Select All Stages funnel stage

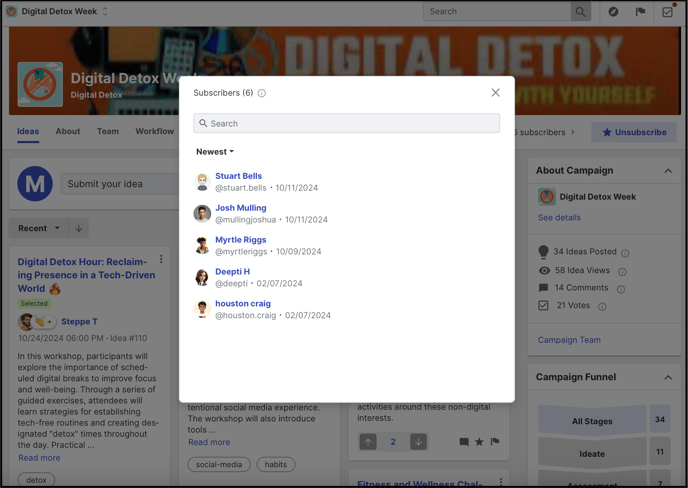point(592,421)
